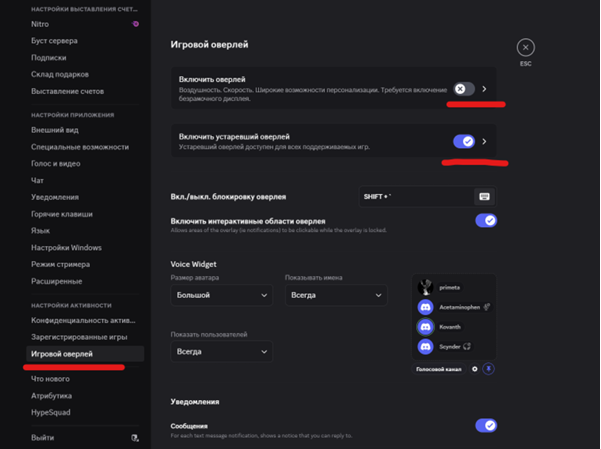
Task: Click the logout icon next to Выйти
Action: [x=135, y=438]
